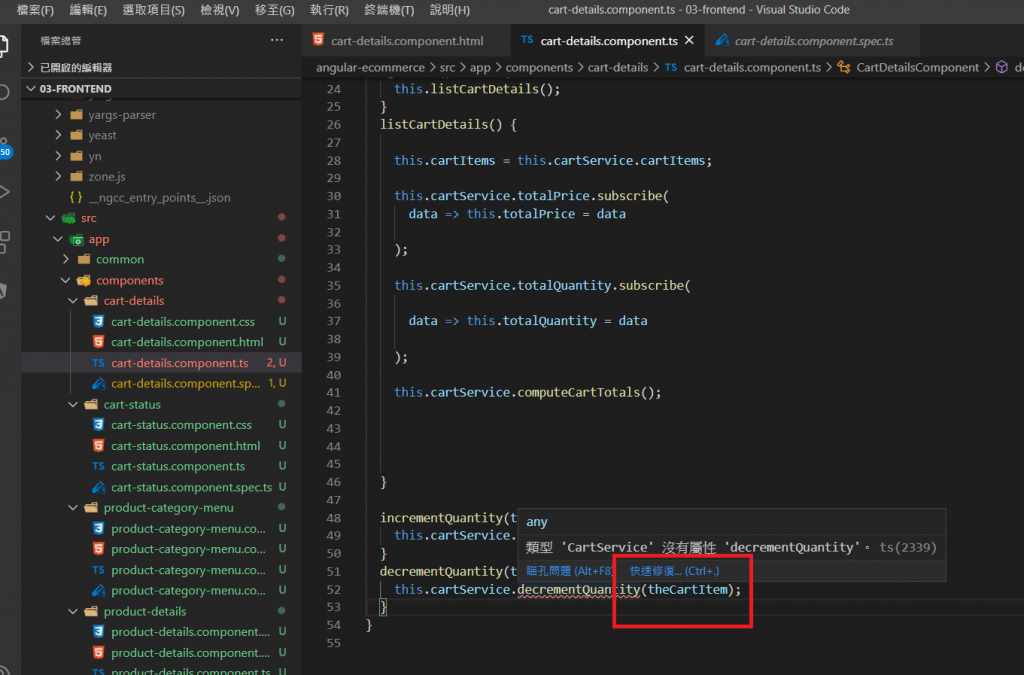Click 快速修復 quick fix link
This screenshot has width=1024, height=675.
[673, 571]
